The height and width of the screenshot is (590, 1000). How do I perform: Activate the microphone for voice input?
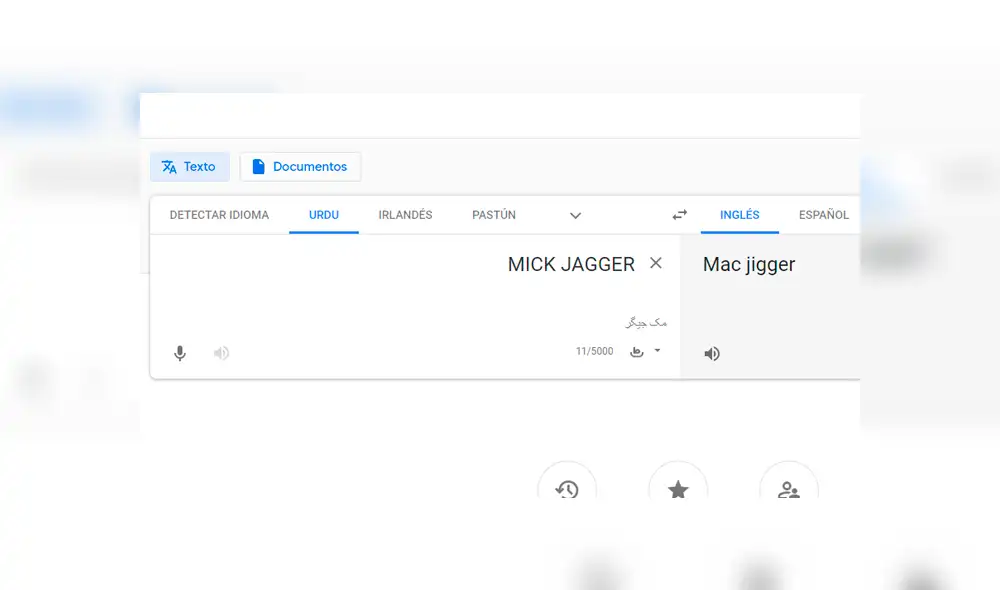pyautogui.click(x=180, y=353)
